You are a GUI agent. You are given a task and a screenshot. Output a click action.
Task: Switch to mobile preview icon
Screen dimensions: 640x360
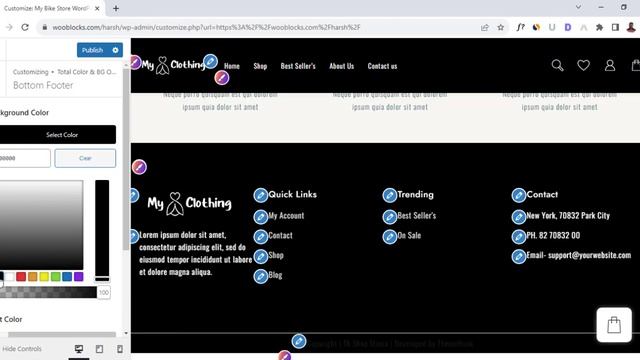120,349
